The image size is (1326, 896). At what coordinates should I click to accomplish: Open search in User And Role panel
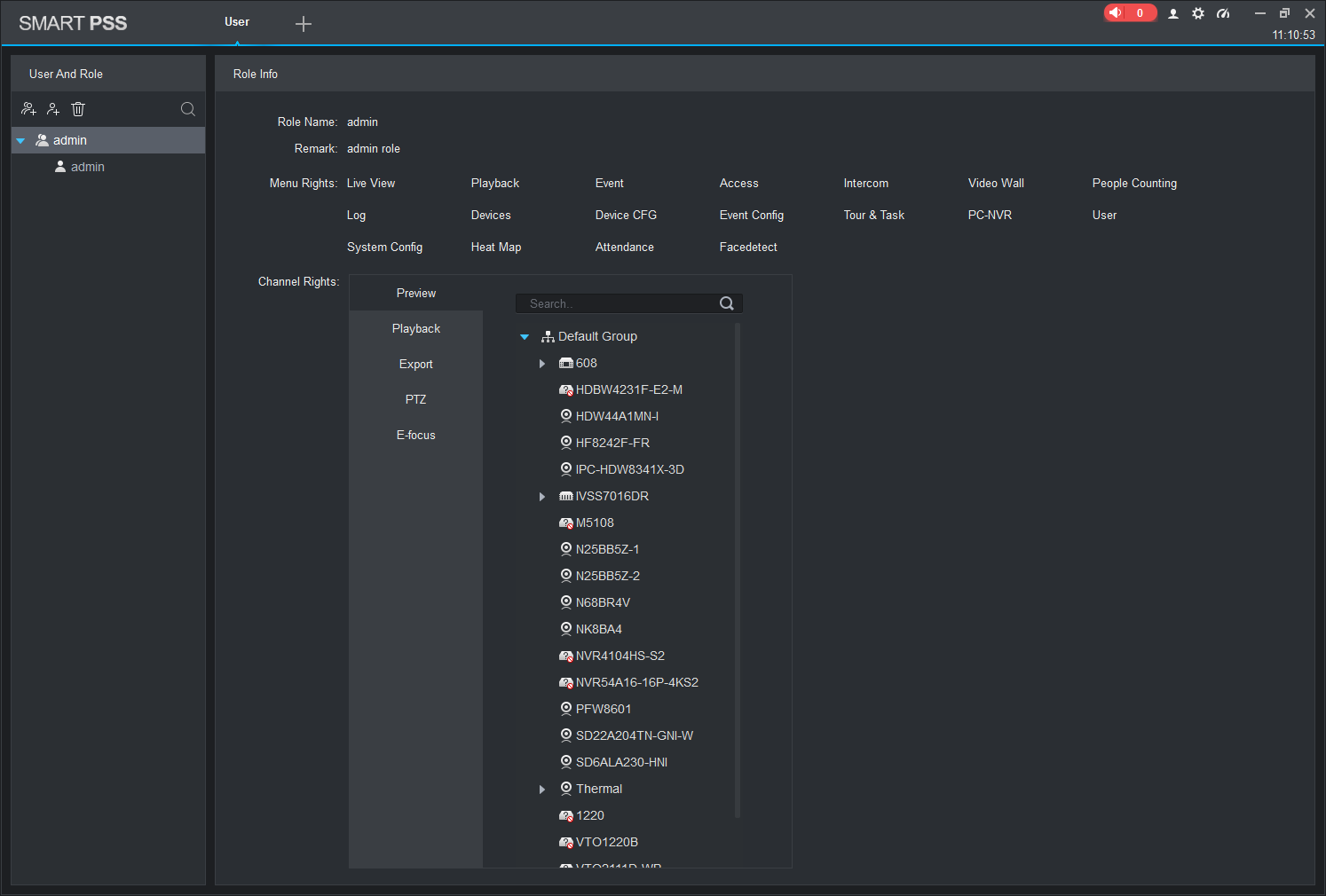click(x=188, y=109)
